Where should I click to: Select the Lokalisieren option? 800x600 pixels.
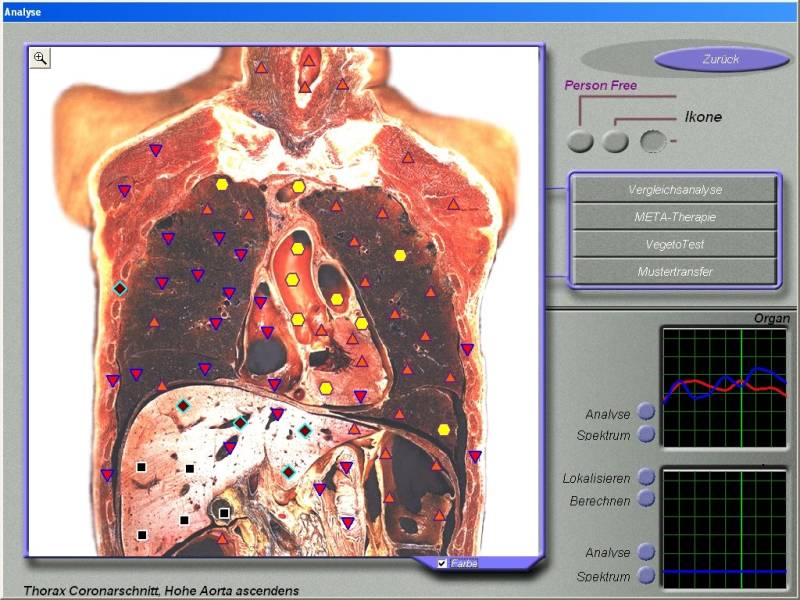click(x=646, y=477)
